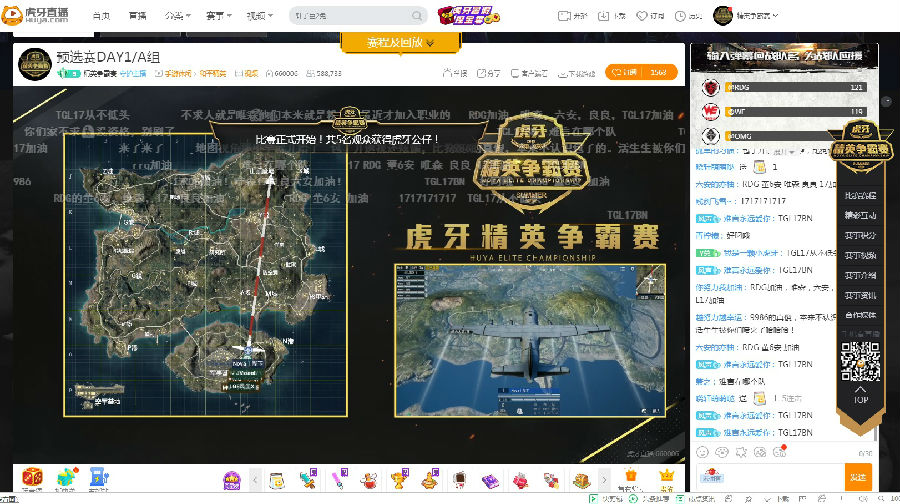
Task: Open 赛事资讯 in side menu
Action: pos(860,296)
